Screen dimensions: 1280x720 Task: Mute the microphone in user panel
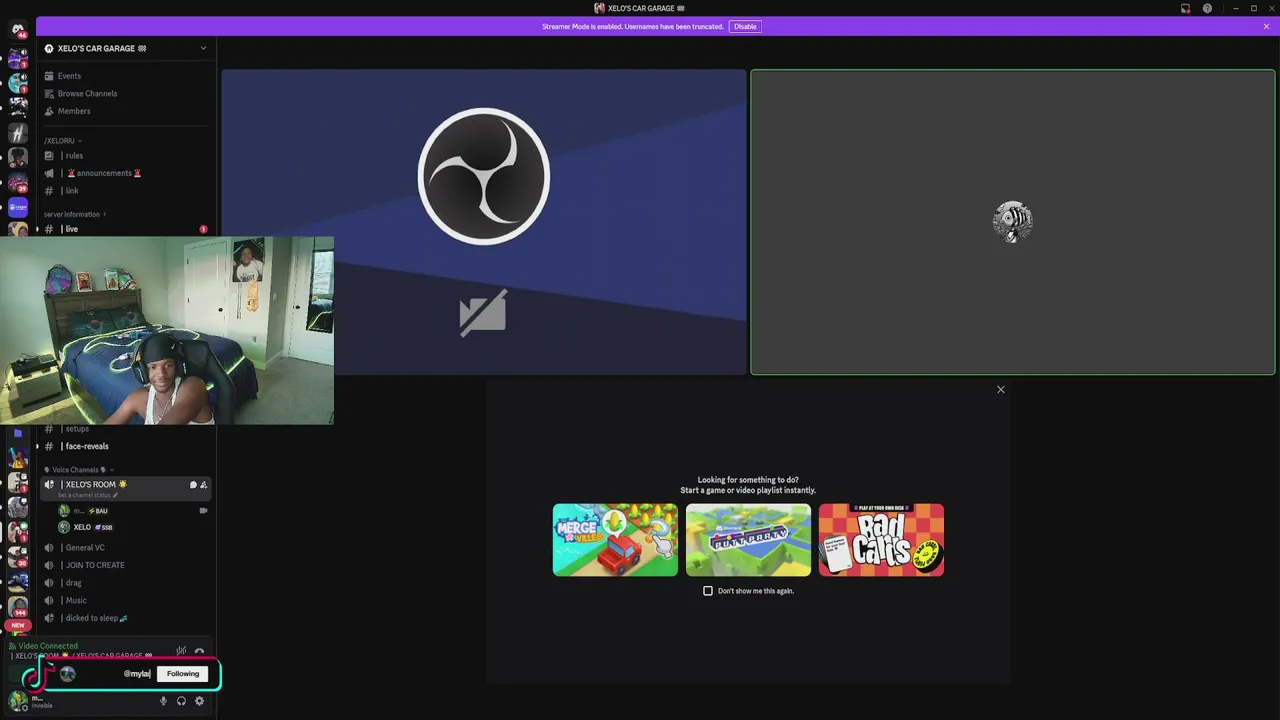(164, 701)
